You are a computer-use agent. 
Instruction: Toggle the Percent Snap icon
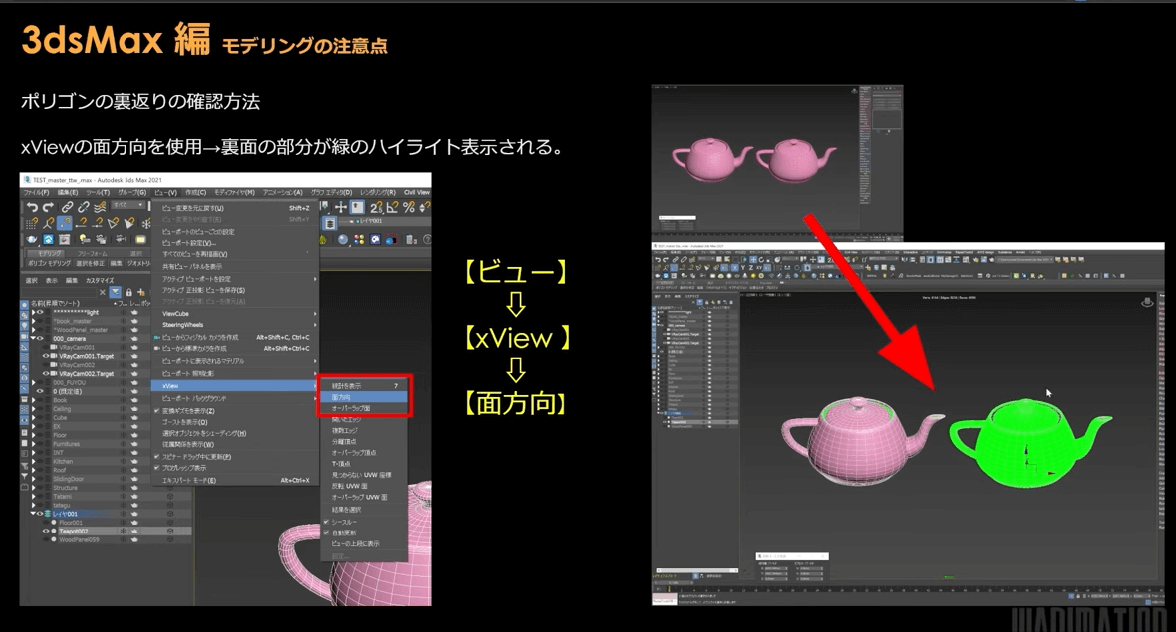409,207
